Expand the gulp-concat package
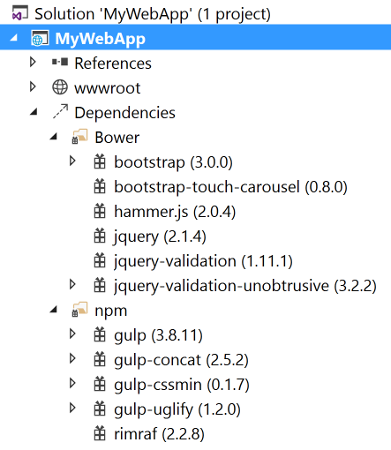 [x=72, y=358]
